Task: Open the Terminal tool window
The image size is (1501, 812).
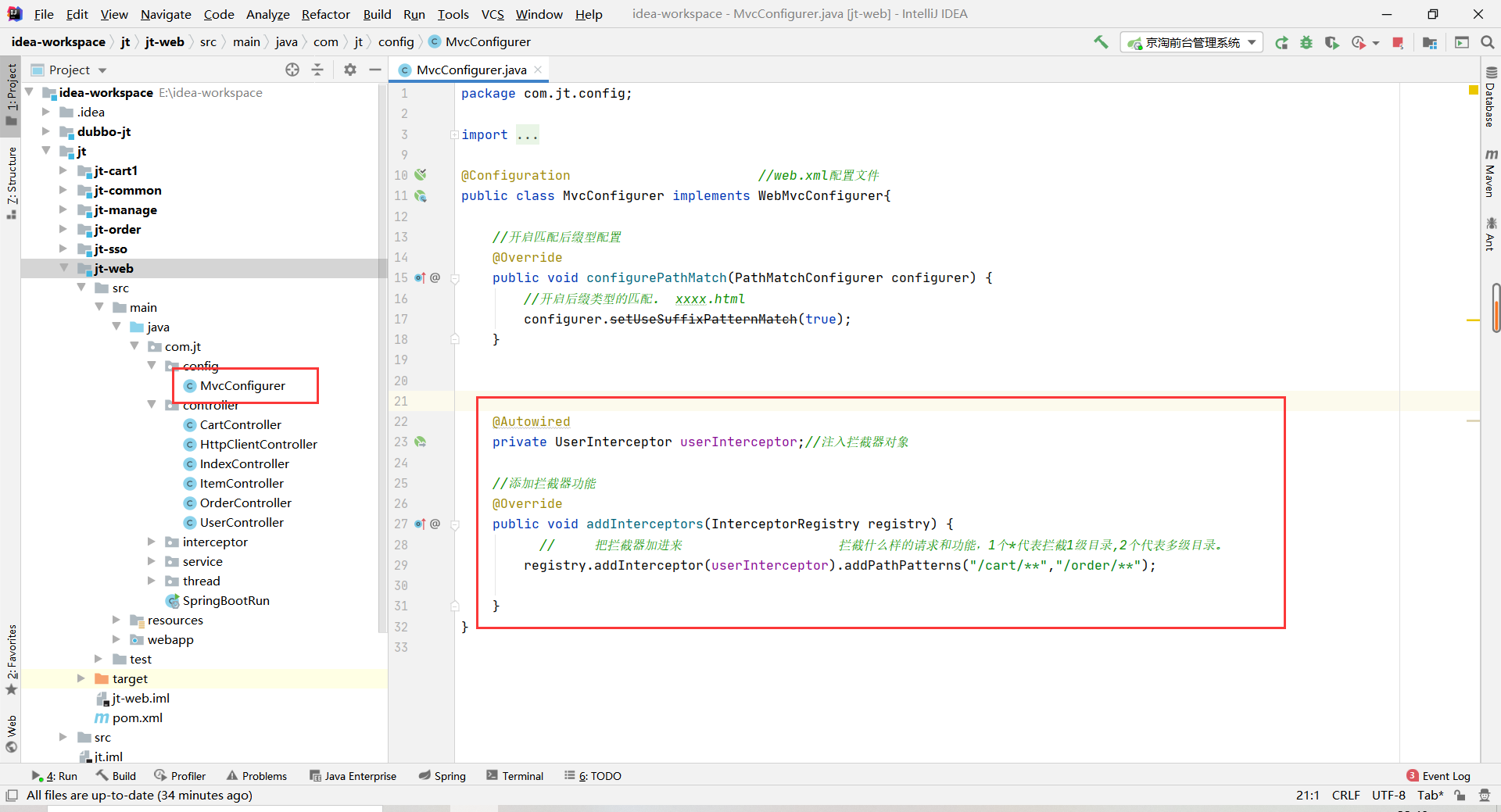Action: pos(515,775)
